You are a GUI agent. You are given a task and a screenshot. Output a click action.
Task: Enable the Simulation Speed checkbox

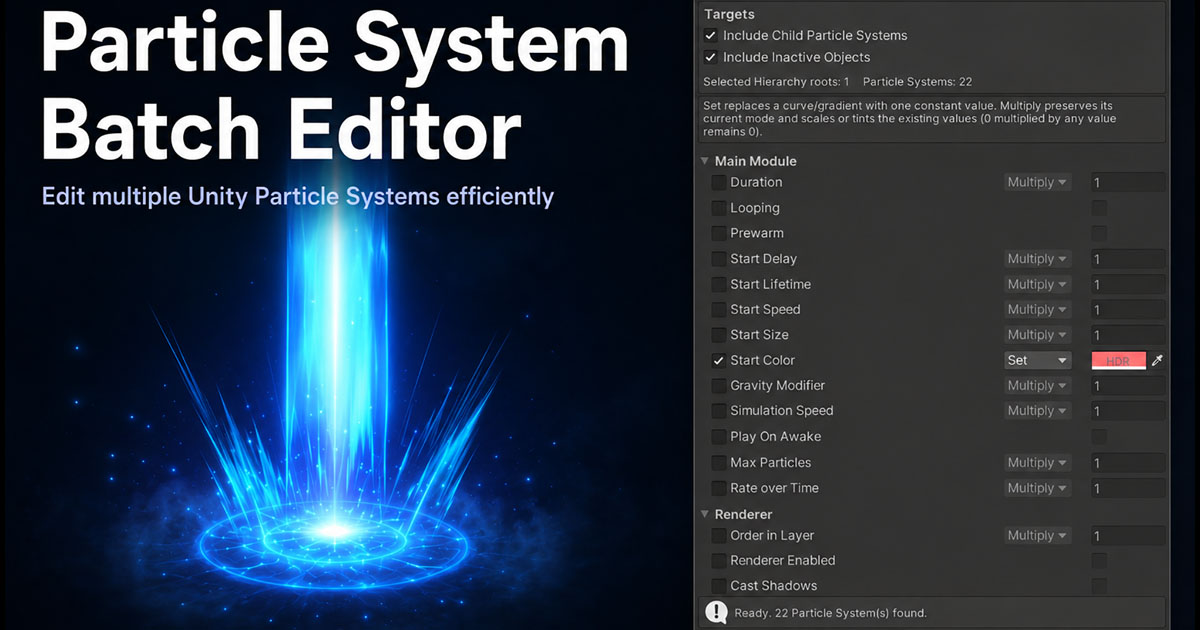719,411
